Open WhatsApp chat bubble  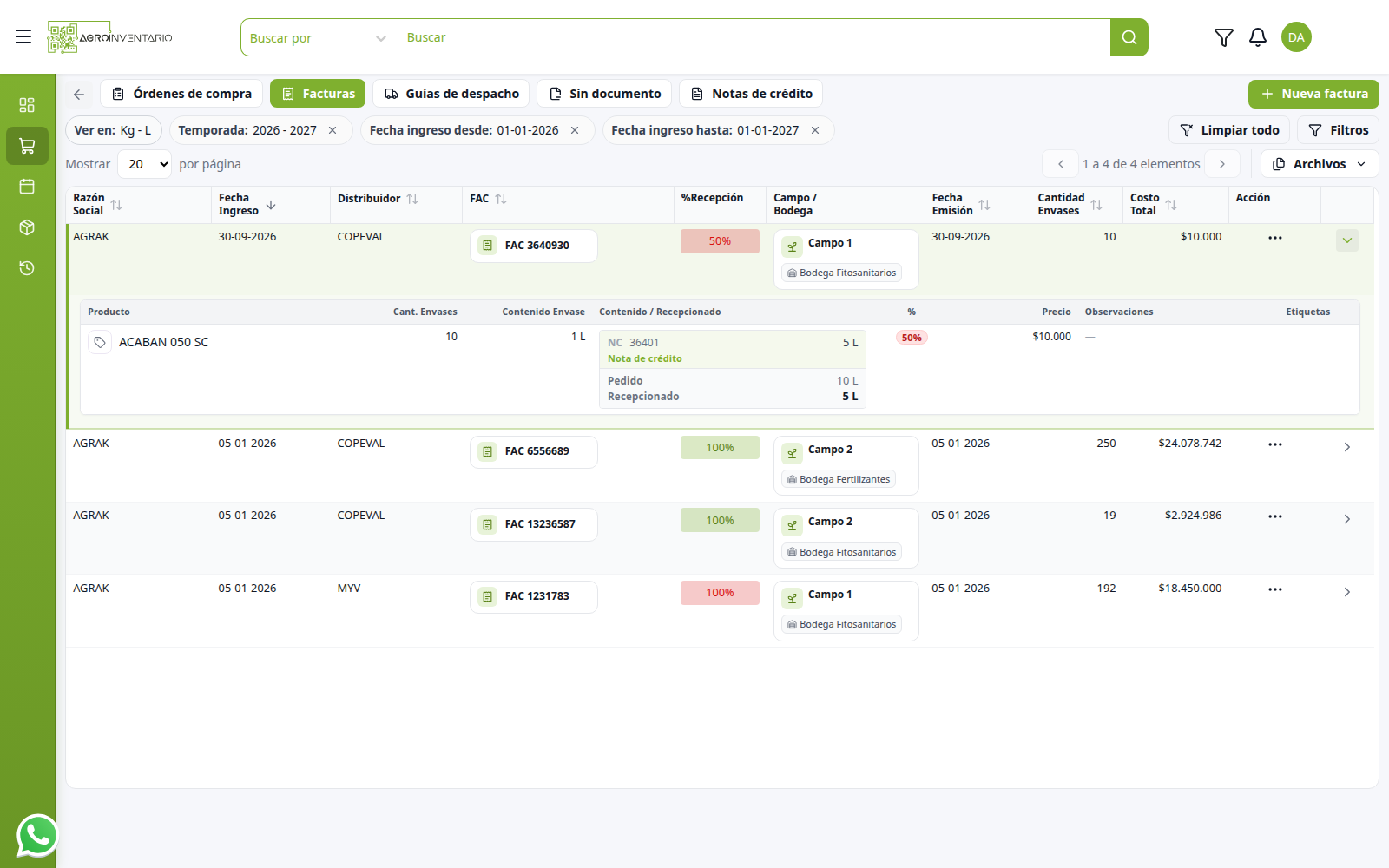37,836
